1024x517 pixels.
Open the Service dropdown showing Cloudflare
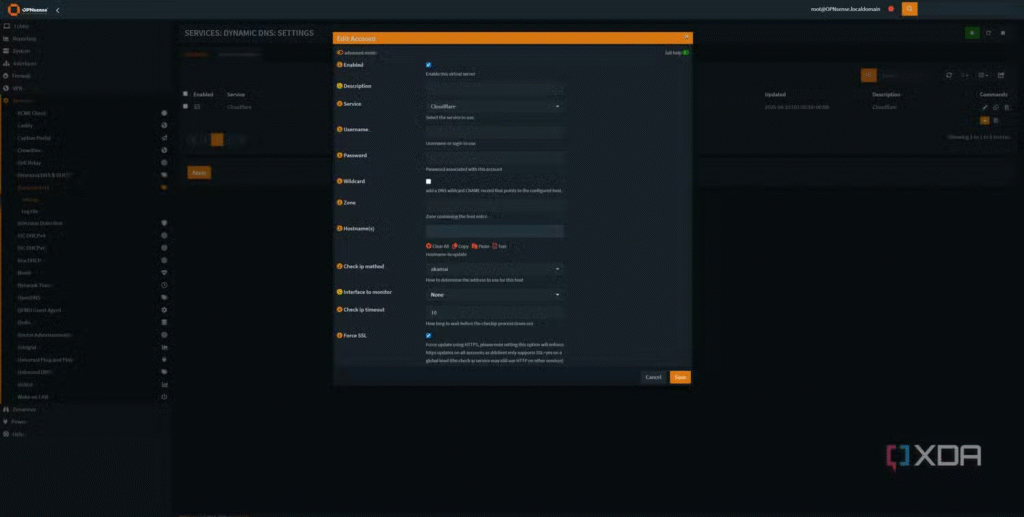pyautogui.click(x=494, y=106)
